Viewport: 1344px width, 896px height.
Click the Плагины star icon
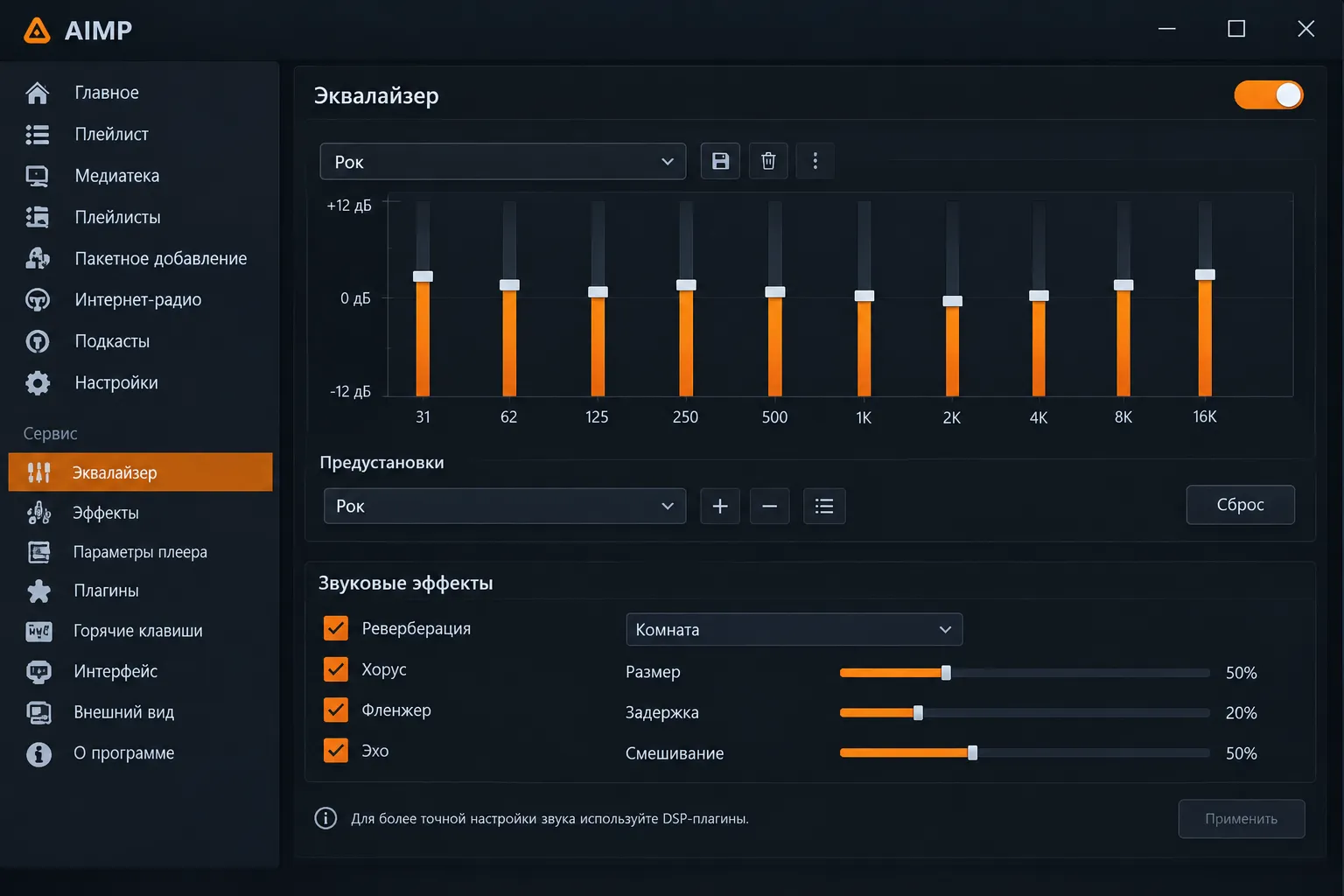pos(38,591)
